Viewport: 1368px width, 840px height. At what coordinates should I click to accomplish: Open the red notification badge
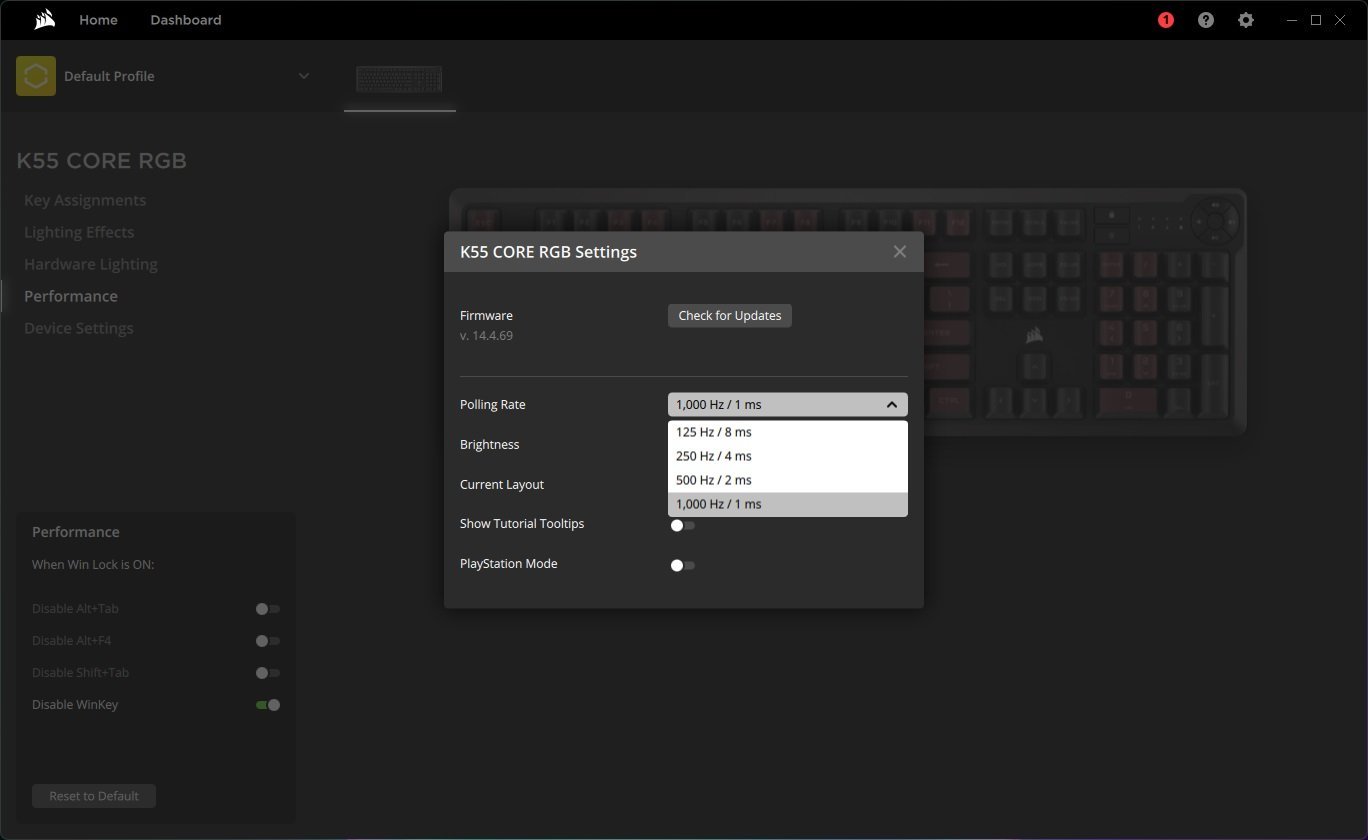point(1166,20)
